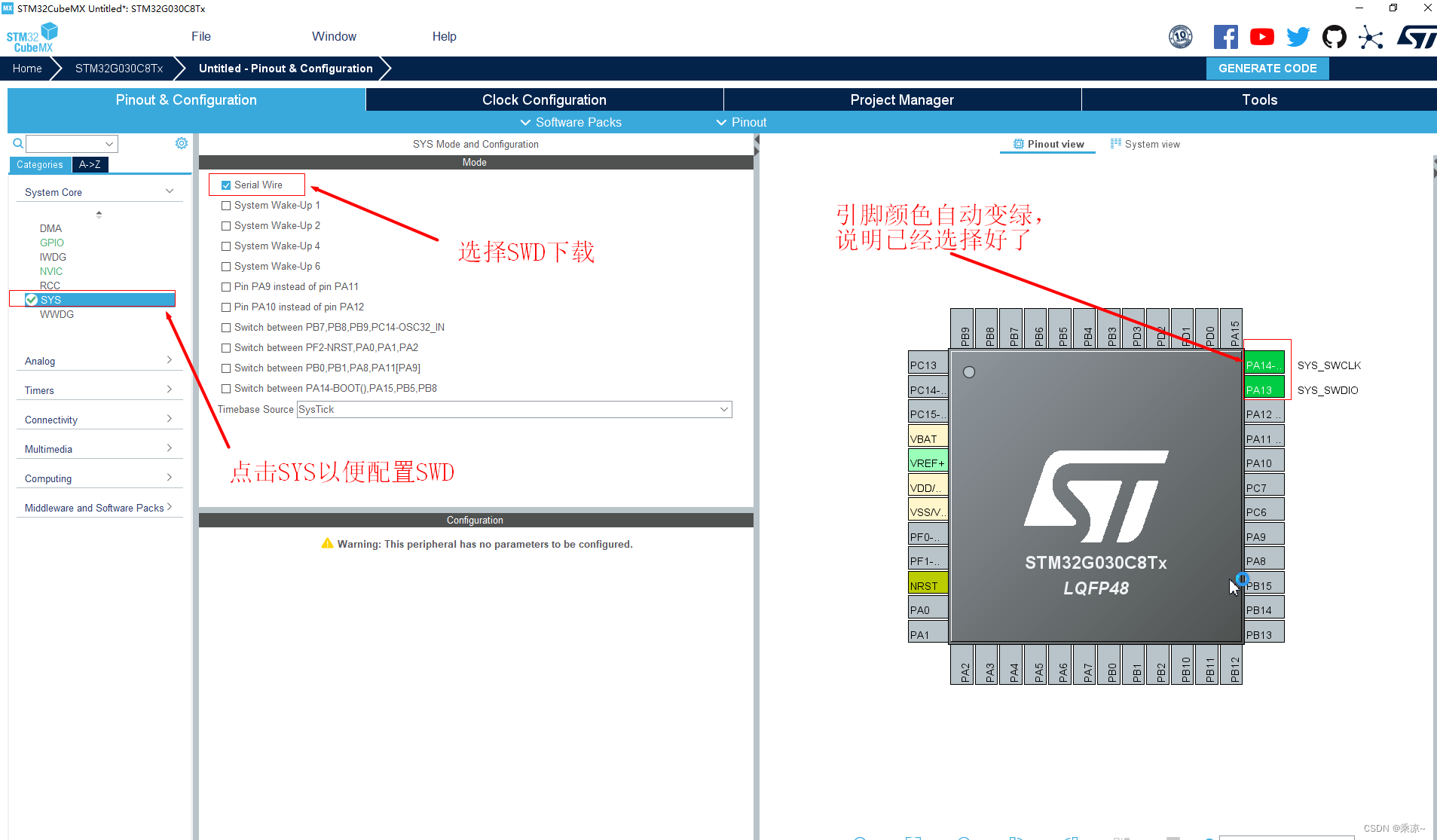
Task: Switch to A->Z sorting tab
Action: pos(90,164)
